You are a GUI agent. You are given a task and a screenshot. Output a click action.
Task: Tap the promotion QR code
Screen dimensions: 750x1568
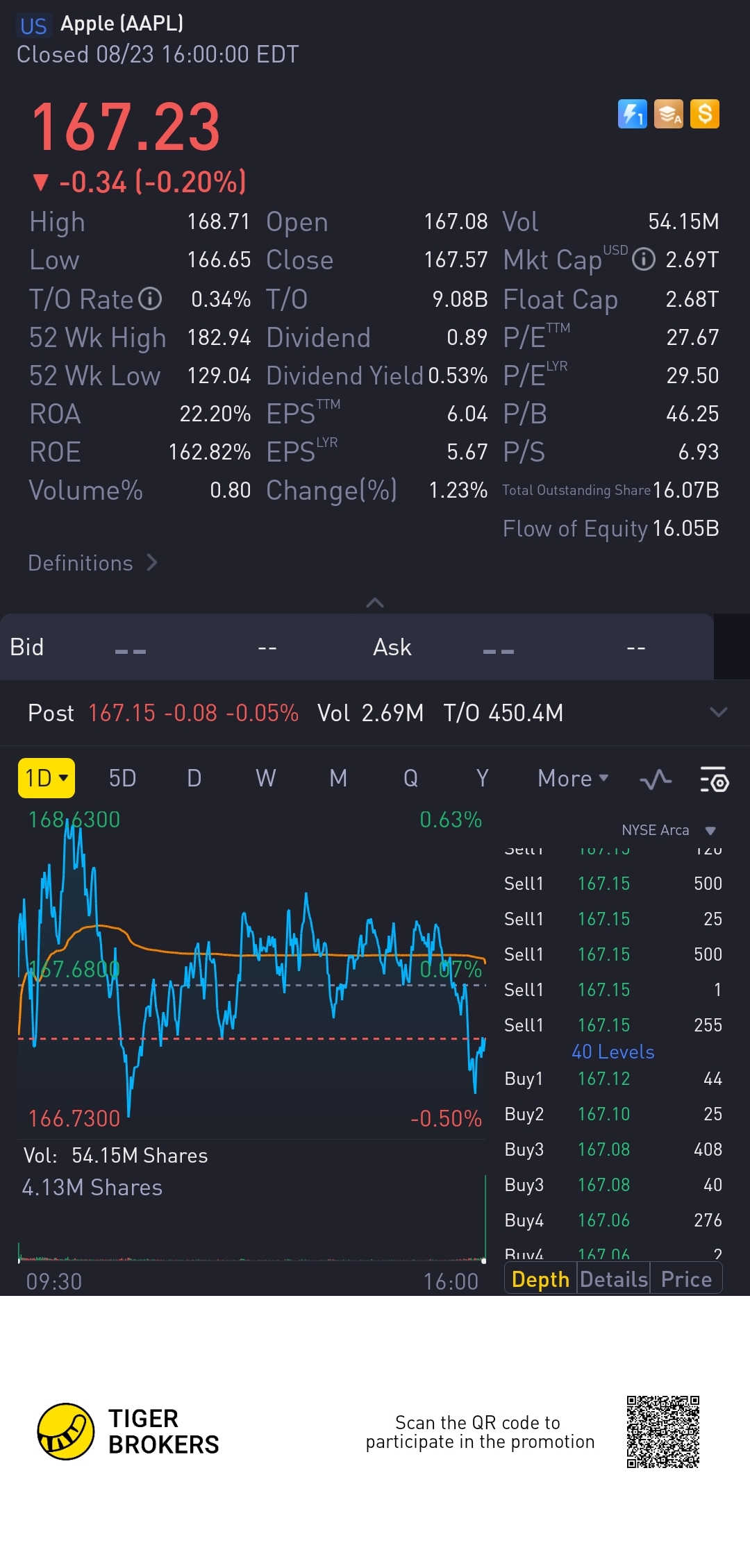point(662,1431)
